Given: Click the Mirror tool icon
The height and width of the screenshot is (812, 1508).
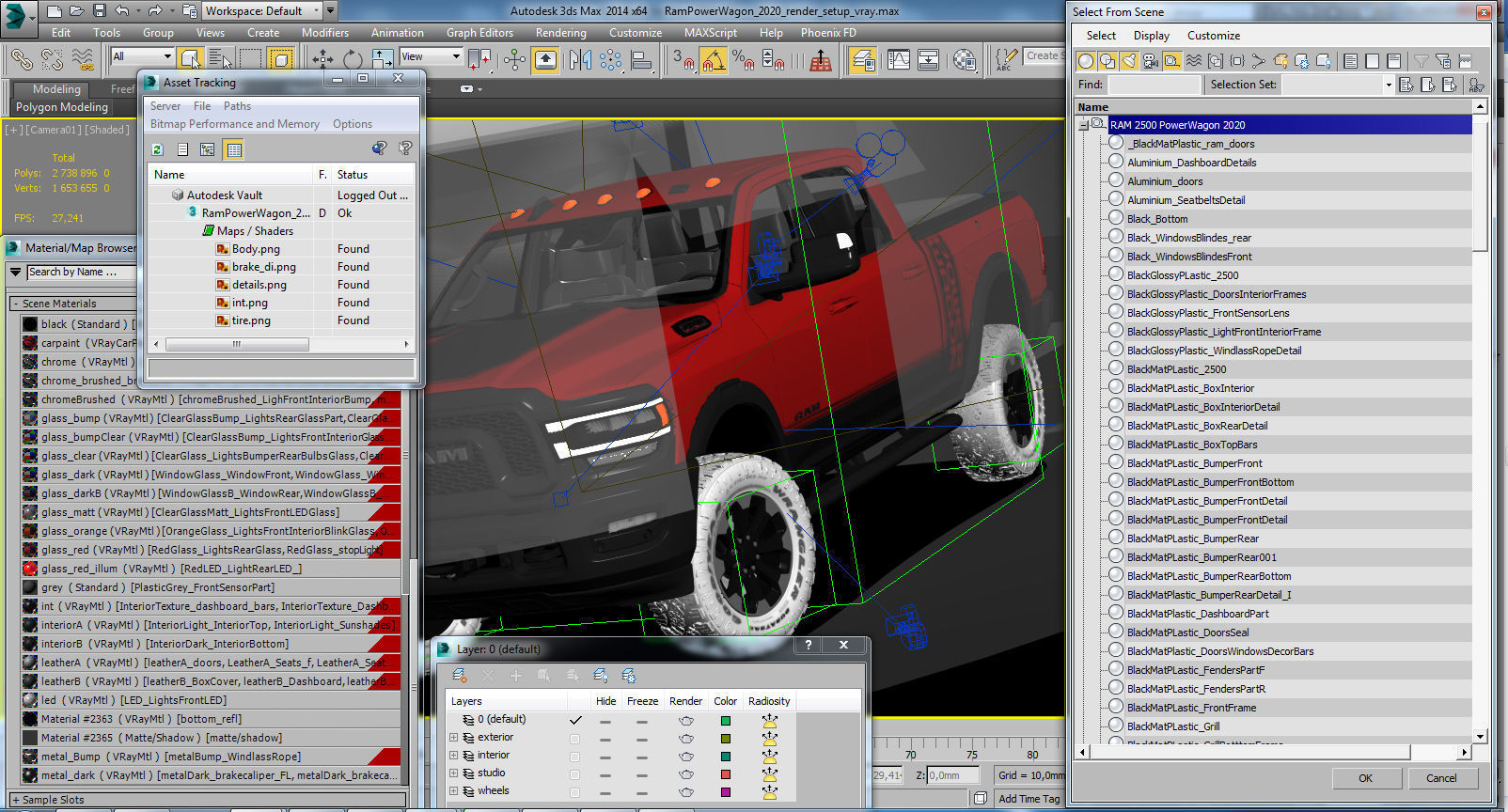Looking at the screenshot, I should point(580,59).
